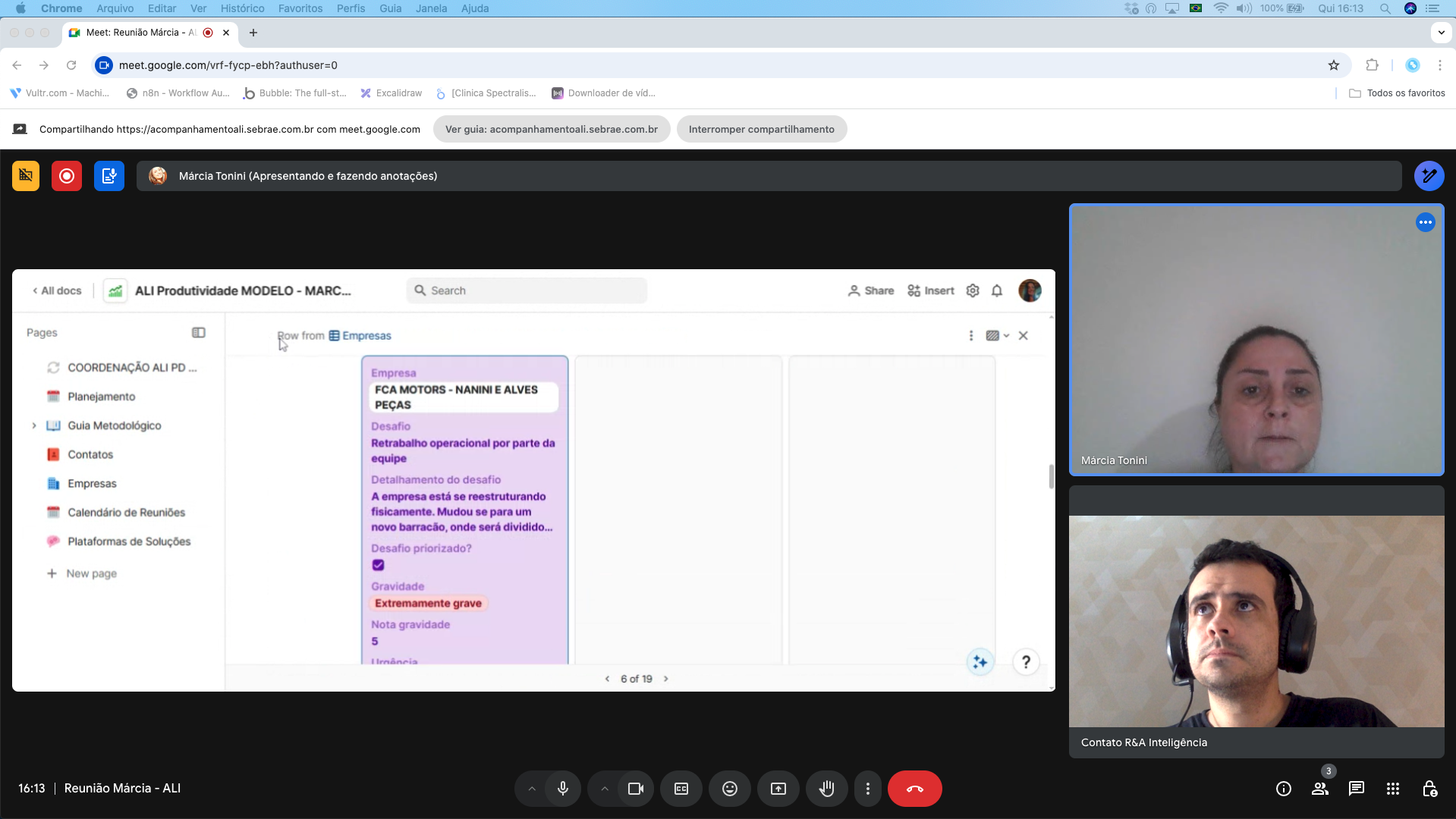Toggle the Desafio priorizado checkbox
The width and height of the screenshot is (1456, 819).
coord(379,565)
